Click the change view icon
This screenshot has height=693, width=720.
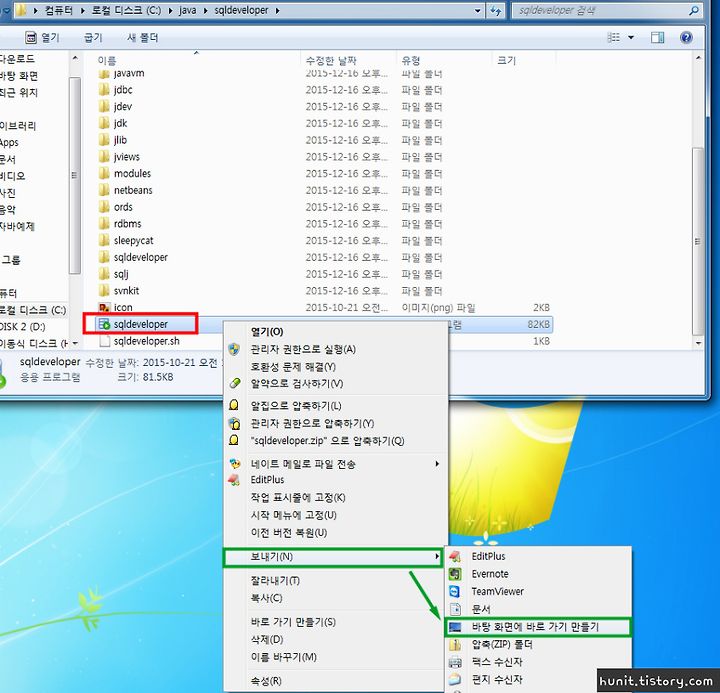[x=613, y=37]
